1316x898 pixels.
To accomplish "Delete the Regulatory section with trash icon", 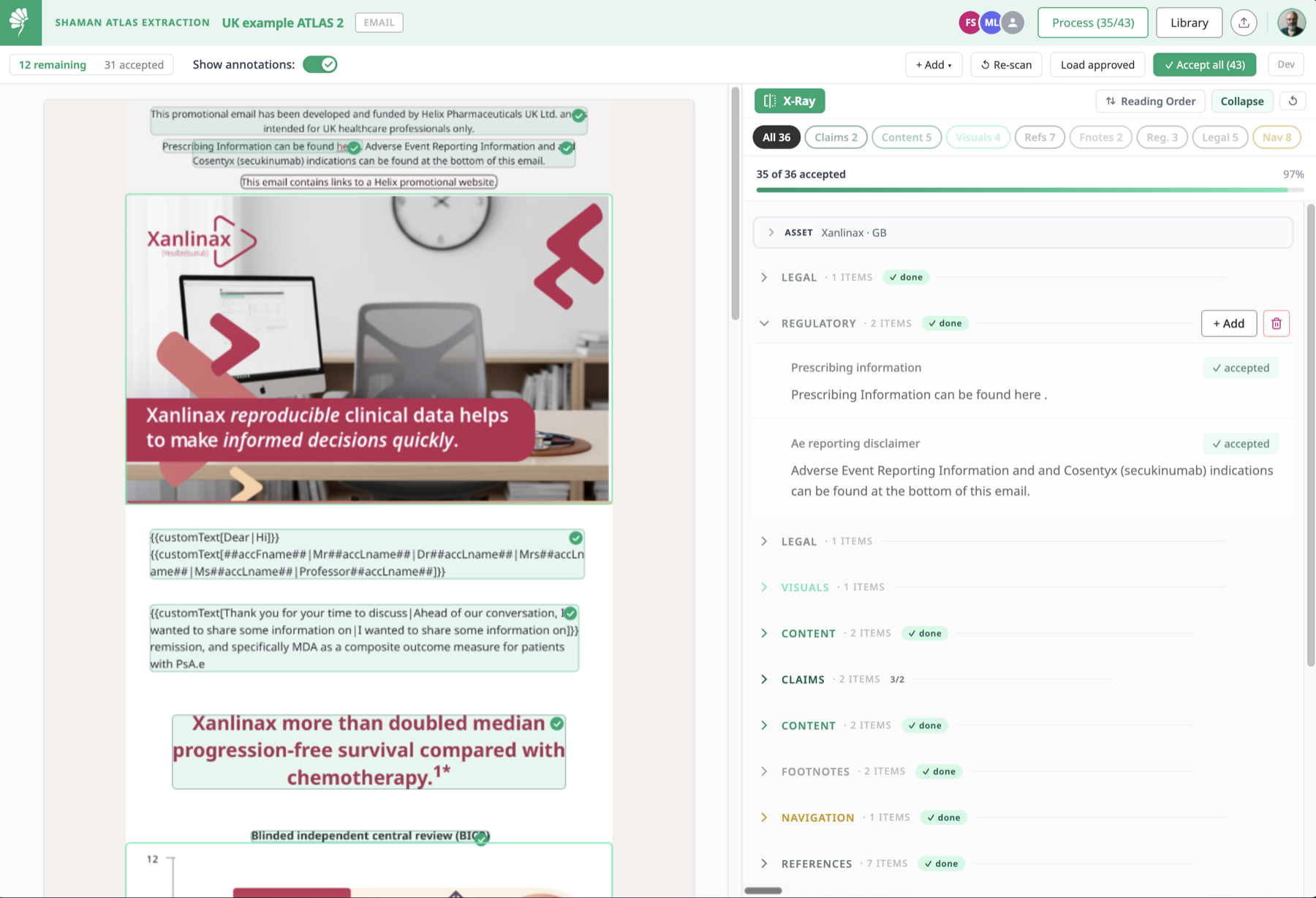I will (1277, 323).
